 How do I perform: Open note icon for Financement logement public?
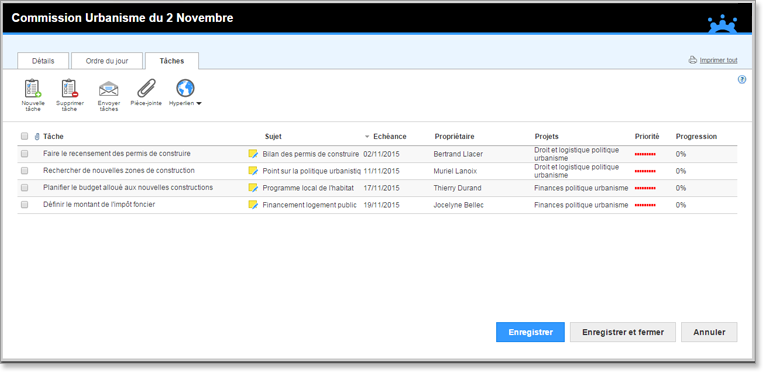(x=253, y=205)
